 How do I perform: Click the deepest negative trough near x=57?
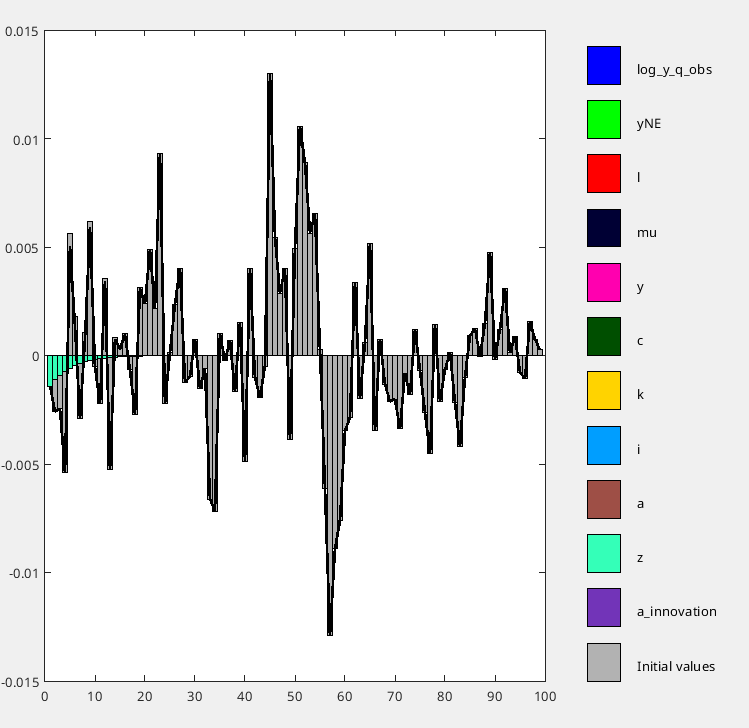tap(329, 632)
